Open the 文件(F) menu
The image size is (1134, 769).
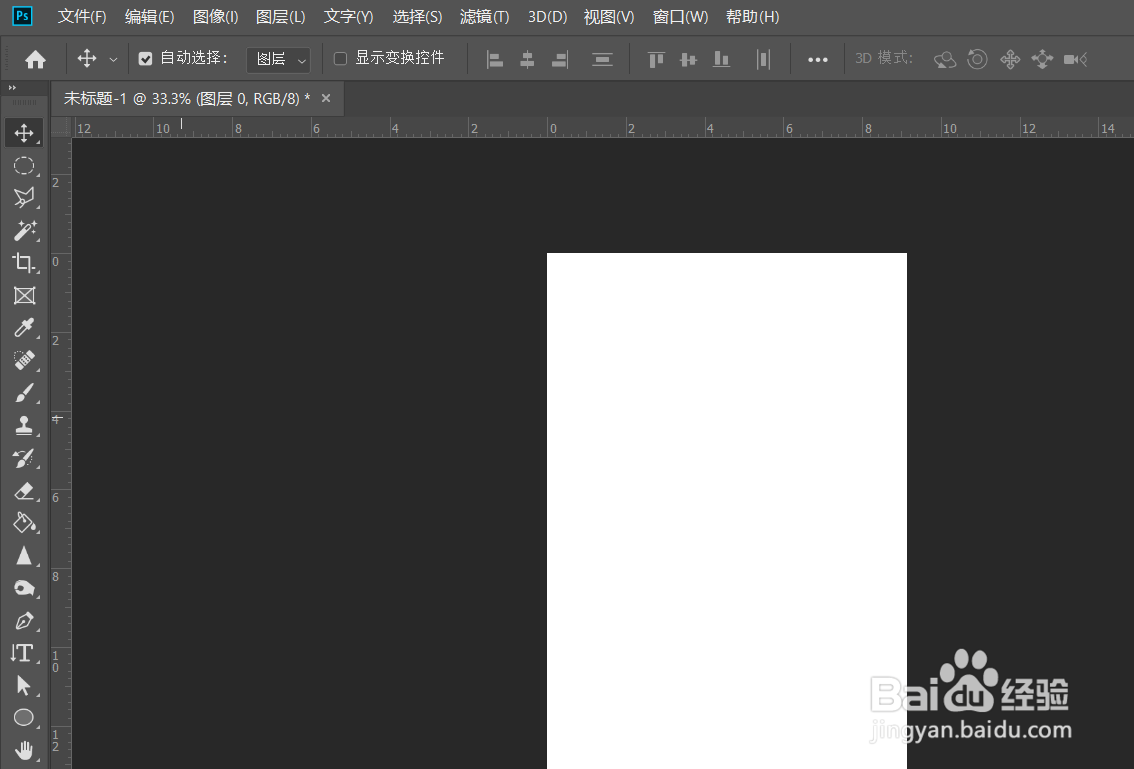coord(82,17)
